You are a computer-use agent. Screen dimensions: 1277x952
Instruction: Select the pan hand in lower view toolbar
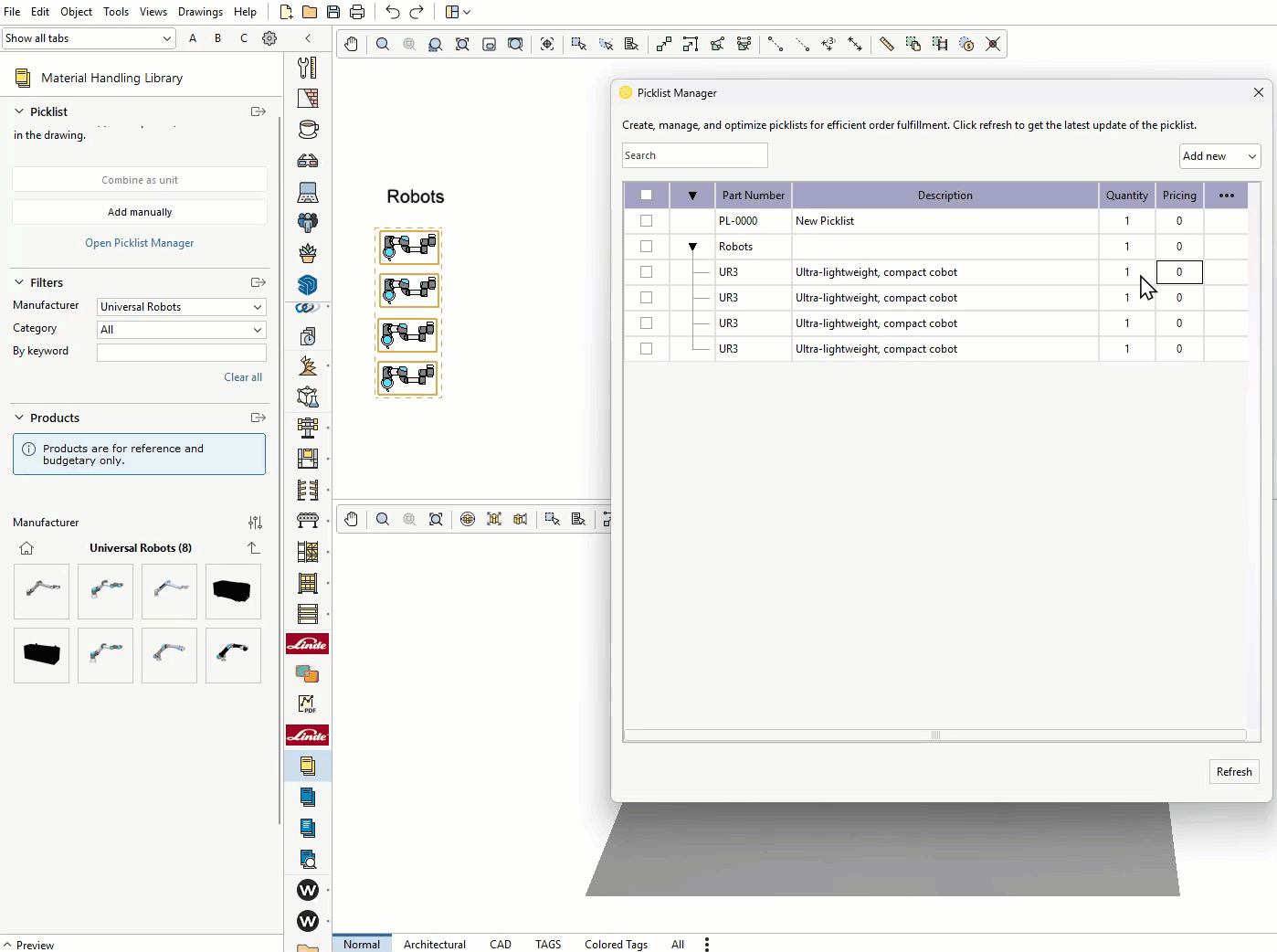click(352, 519)
